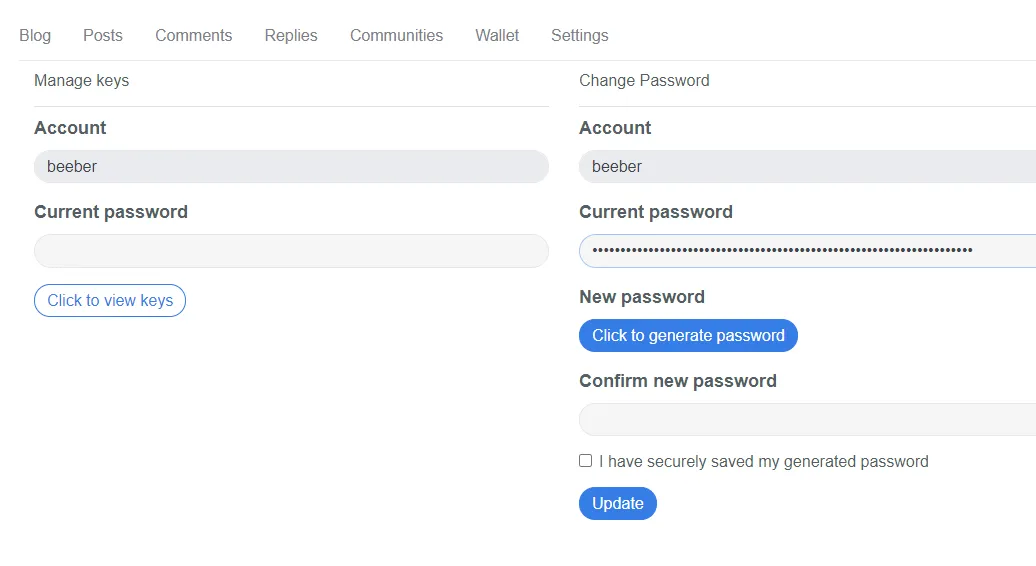Click the 'Manage keys' section heading
The image size is (1036, 566).
pos(82,81)
